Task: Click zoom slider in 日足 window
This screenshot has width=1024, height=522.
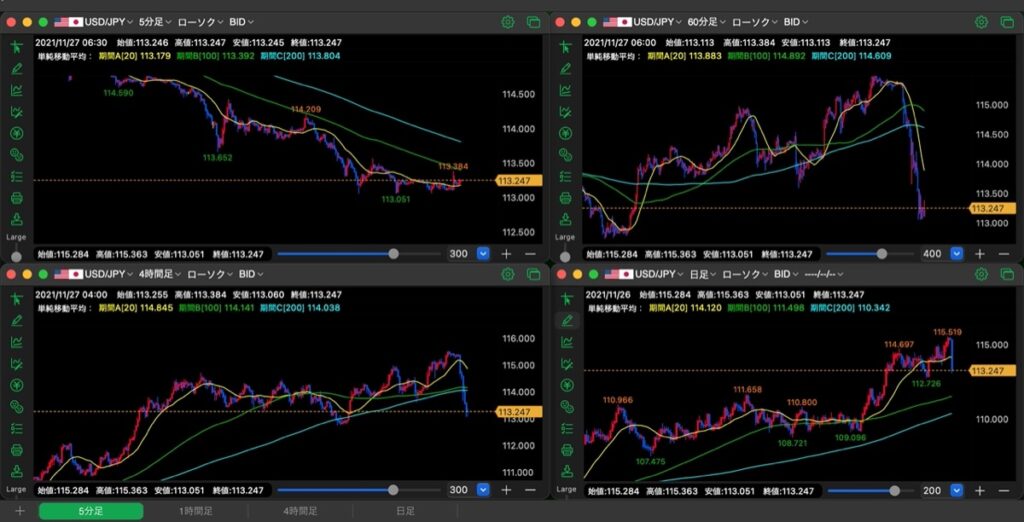Action: coord(870,490)
